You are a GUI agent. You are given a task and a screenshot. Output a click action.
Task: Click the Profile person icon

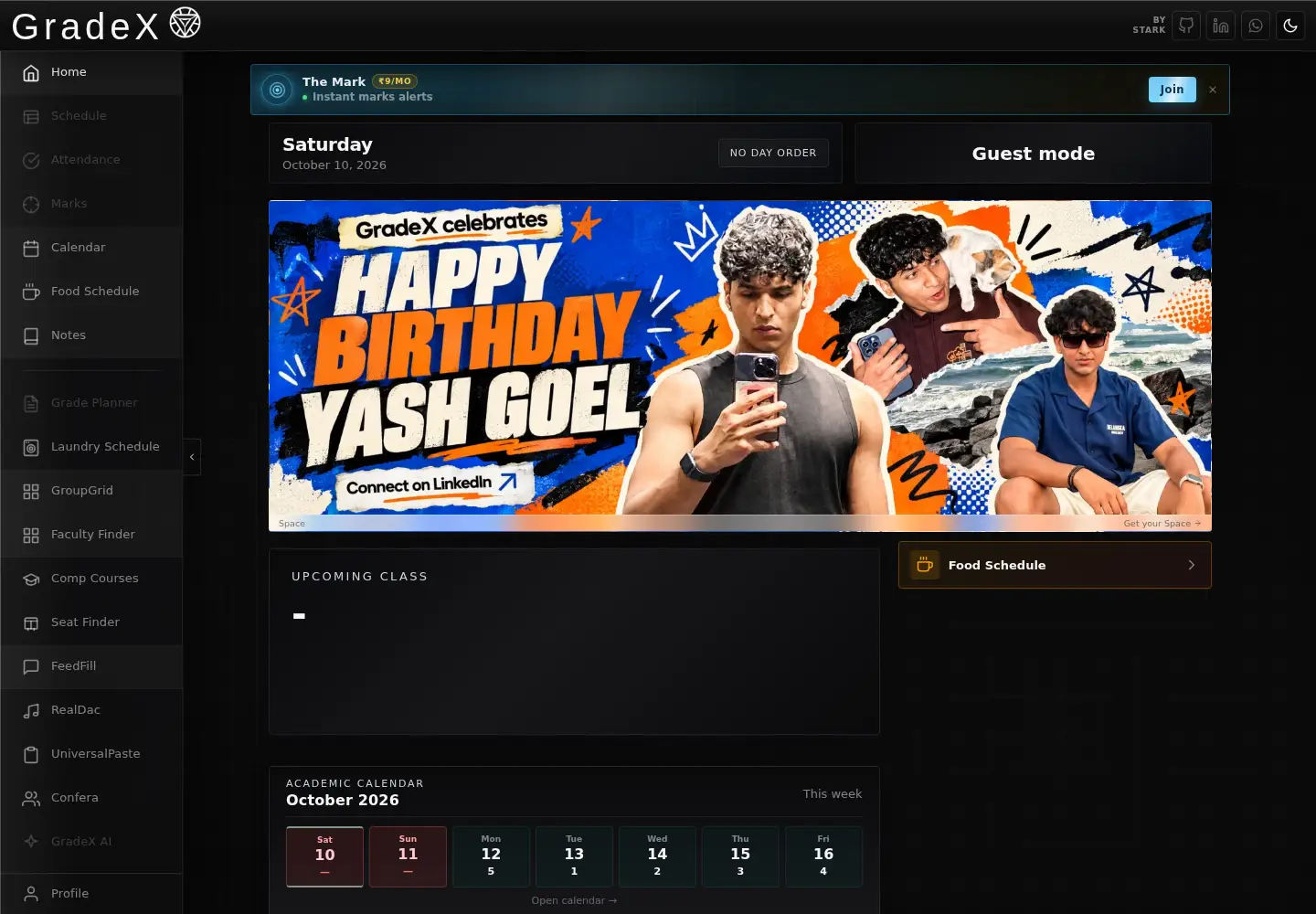point(31,894)
